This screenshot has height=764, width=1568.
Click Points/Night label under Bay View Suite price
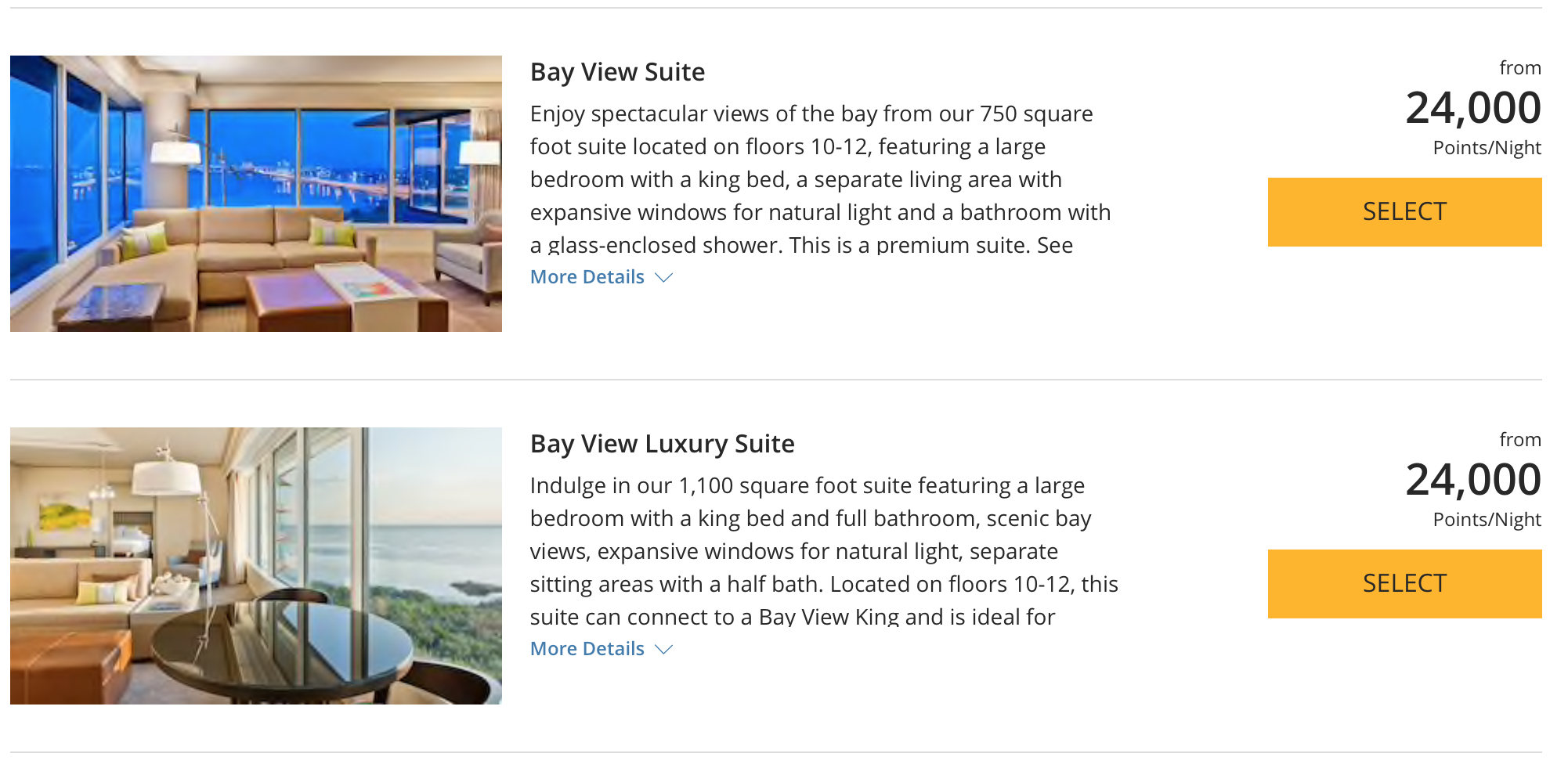pos(1487,148)
